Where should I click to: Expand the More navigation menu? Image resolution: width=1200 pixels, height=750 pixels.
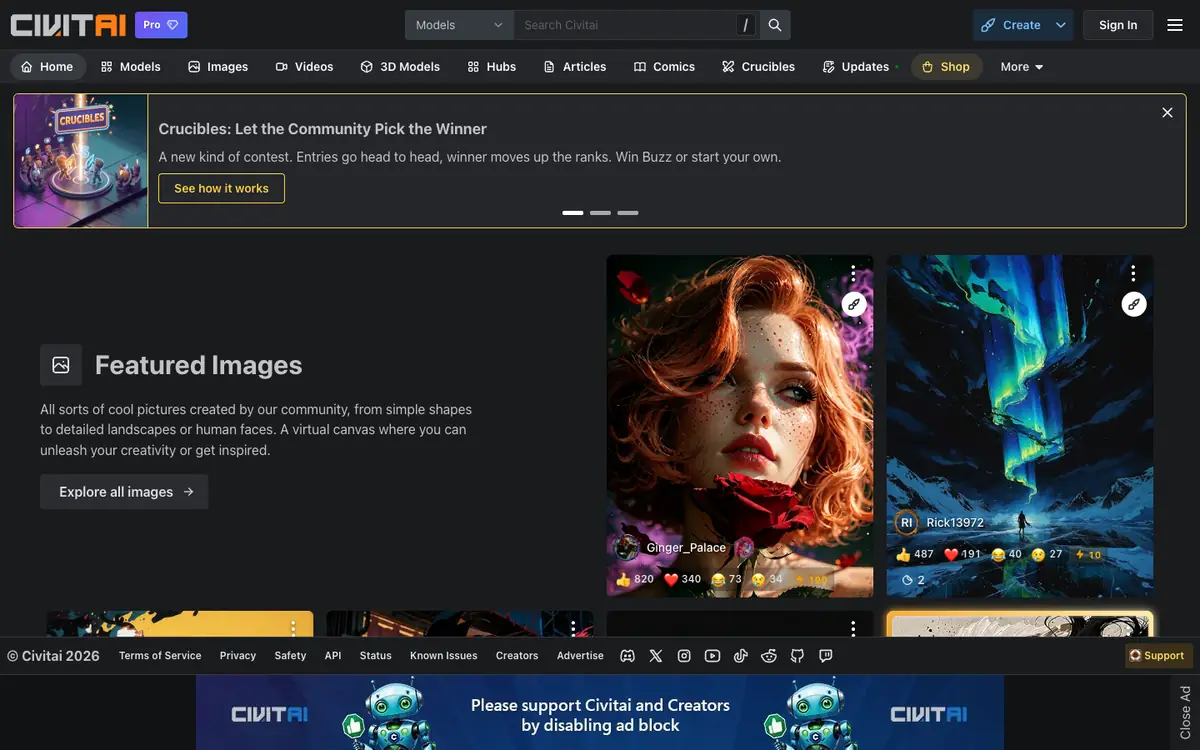[x=1022, y=67]
